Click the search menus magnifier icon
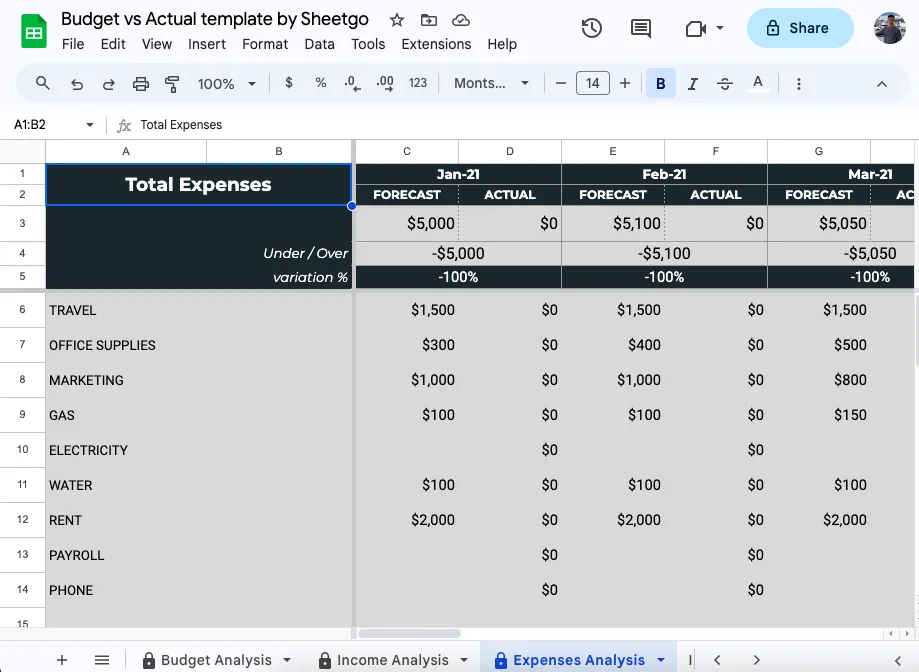The width and height of the screenshot is (919, 672). (42, 84)
